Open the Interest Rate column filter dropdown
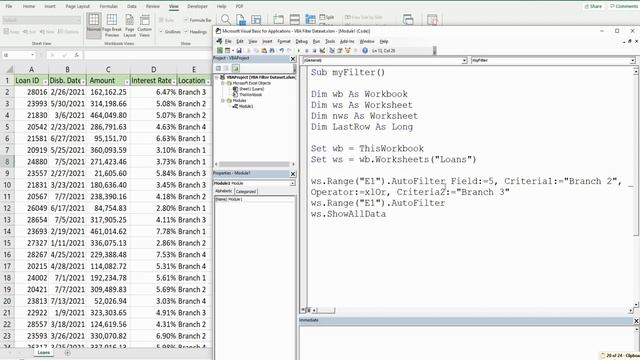 coord(174,81)
